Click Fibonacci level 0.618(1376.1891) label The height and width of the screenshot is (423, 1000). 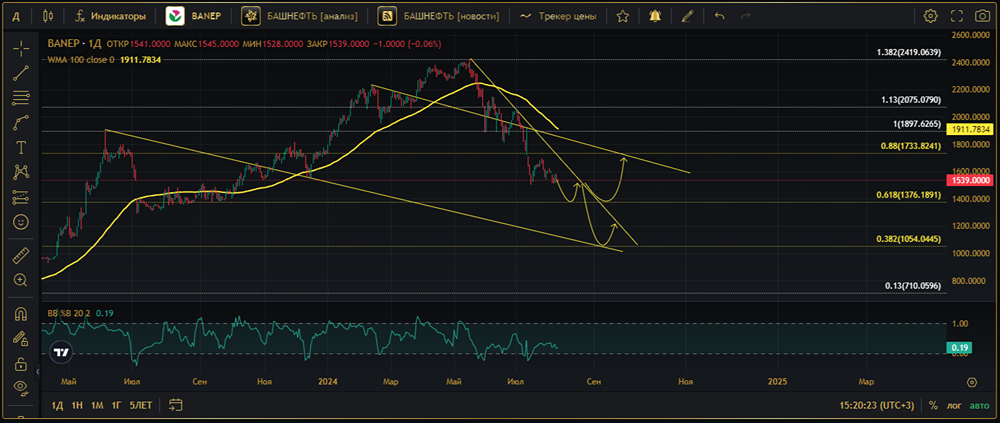909,195
